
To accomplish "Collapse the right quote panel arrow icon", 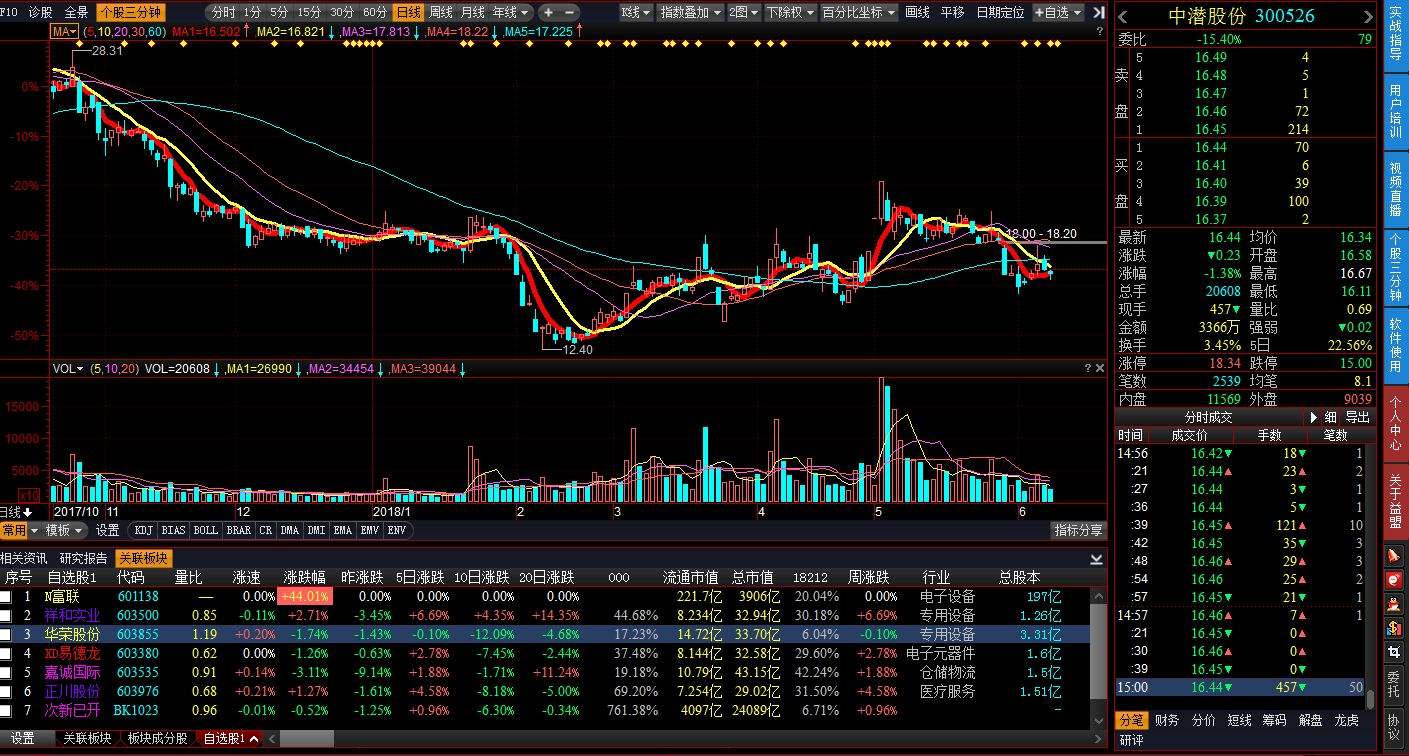I will tap(1099, 12).
